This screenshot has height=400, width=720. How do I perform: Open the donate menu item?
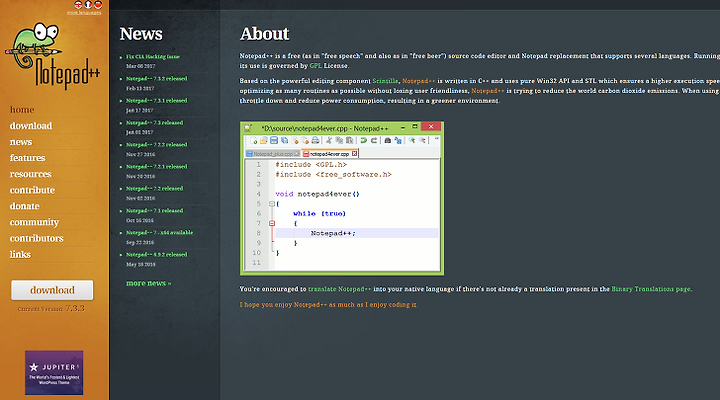(24, 206)
